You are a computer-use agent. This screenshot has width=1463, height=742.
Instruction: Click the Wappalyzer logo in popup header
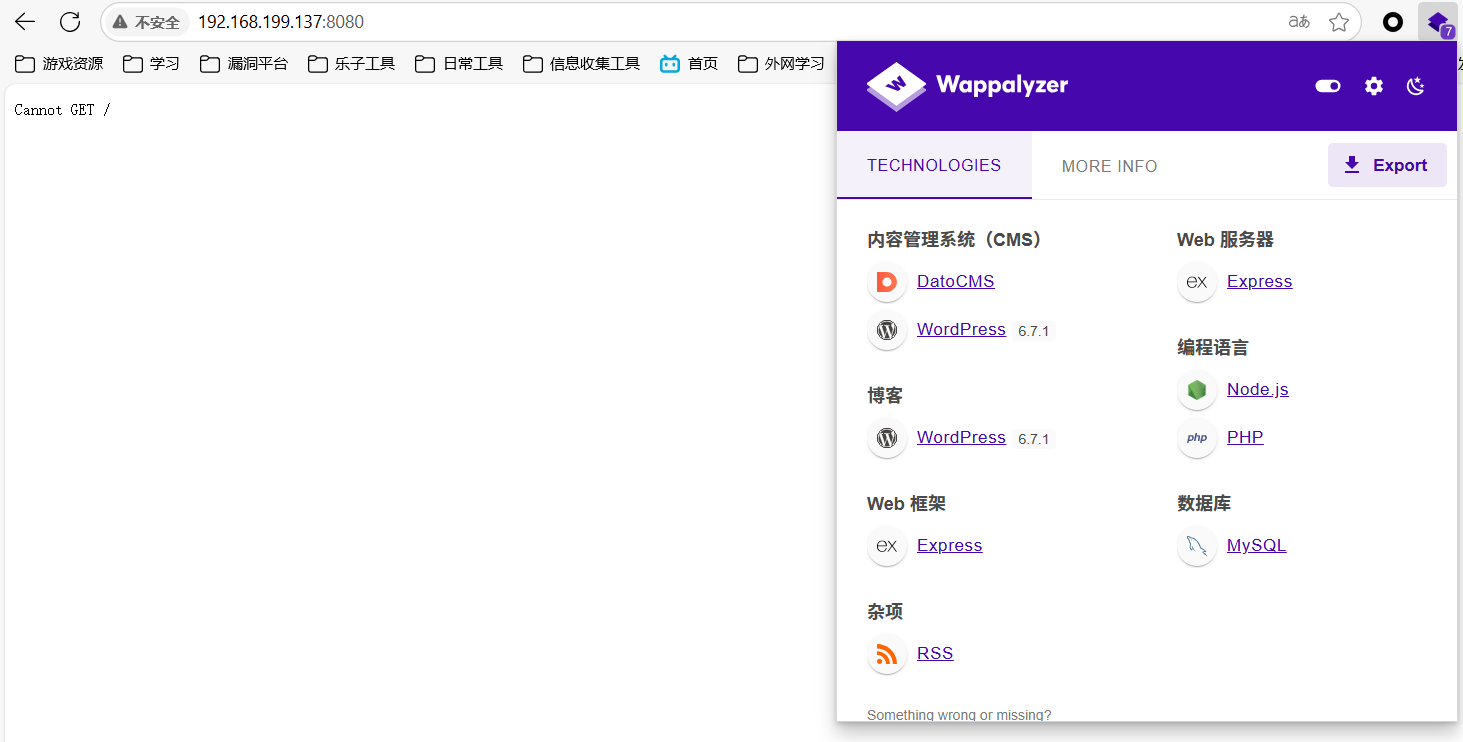click(x=968, y=85)
